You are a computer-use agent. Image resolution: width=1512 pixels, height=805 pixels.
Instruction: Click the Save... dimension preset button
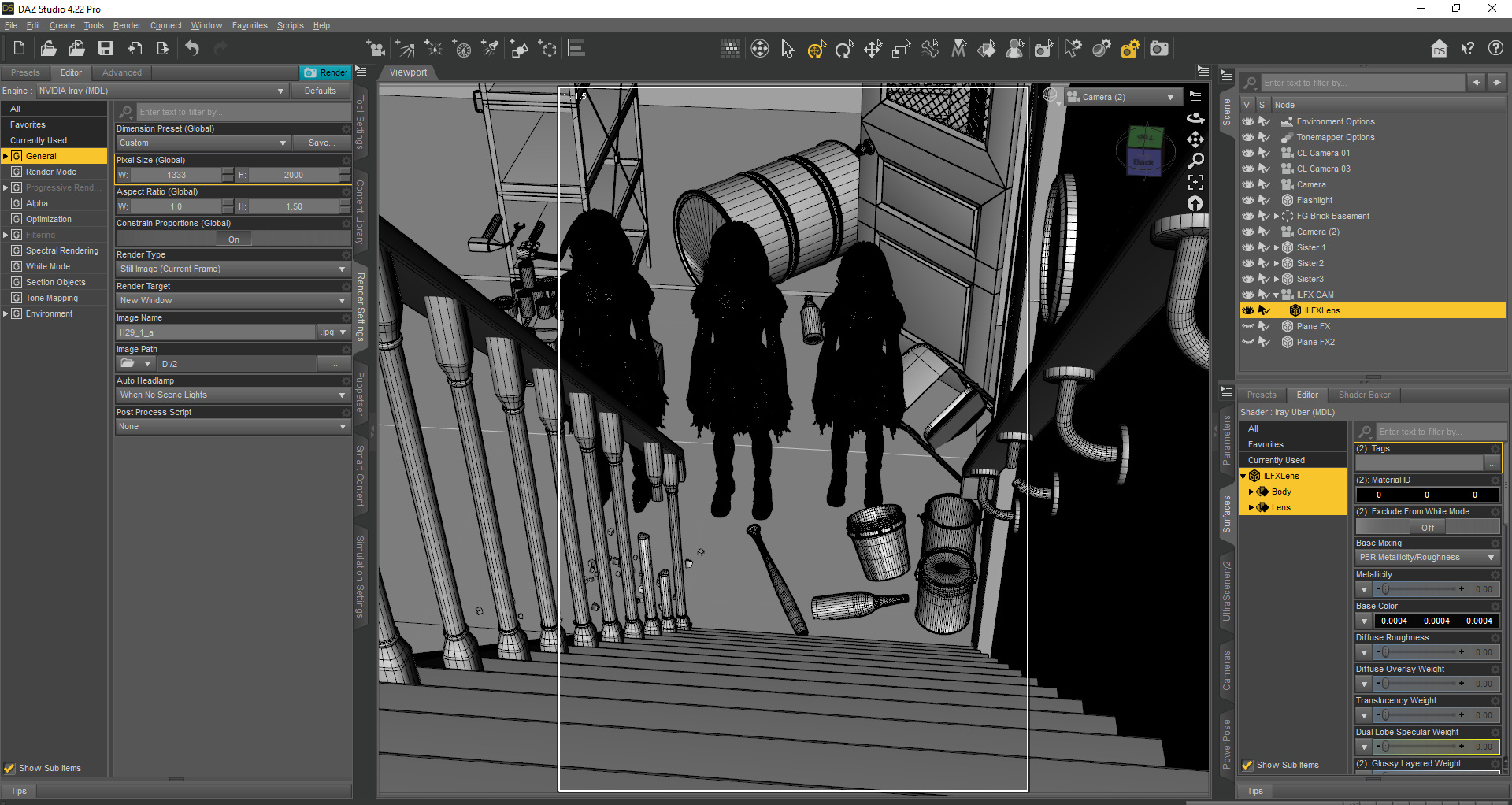click(321, 143)
